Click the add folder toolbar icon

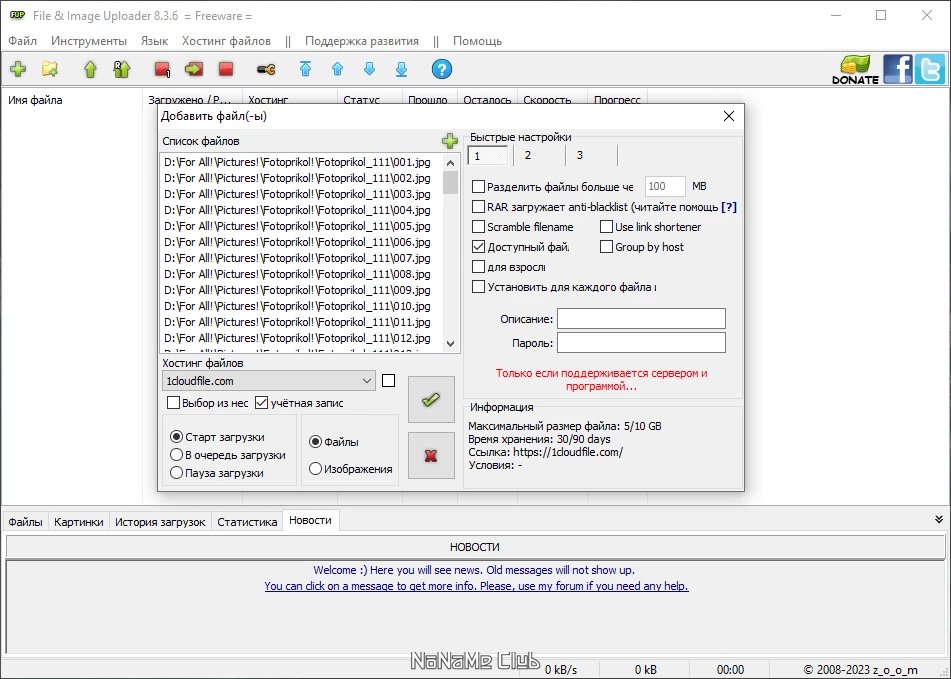pos(50,69)
